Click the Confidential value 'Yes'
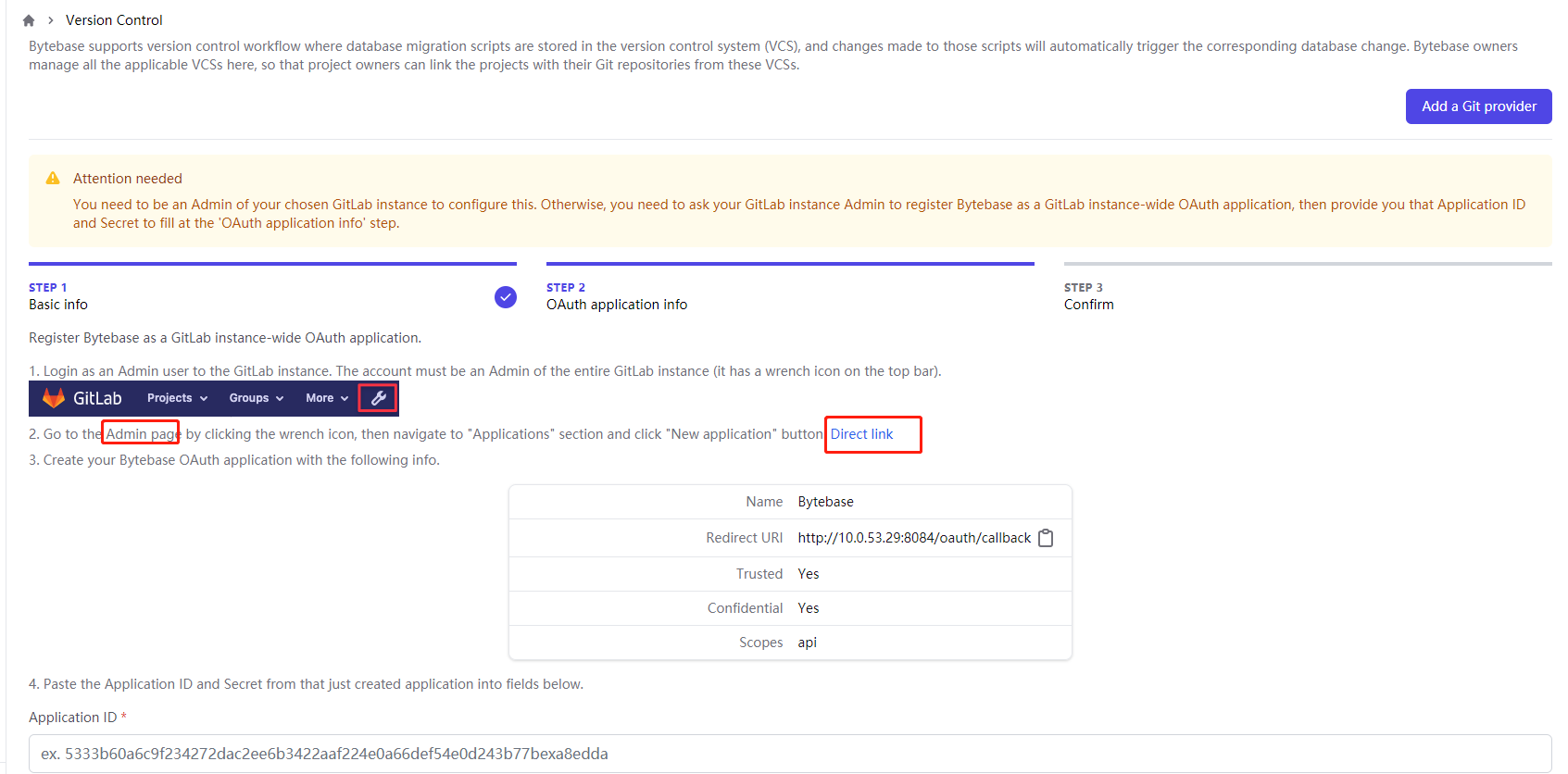 [808, 608]
